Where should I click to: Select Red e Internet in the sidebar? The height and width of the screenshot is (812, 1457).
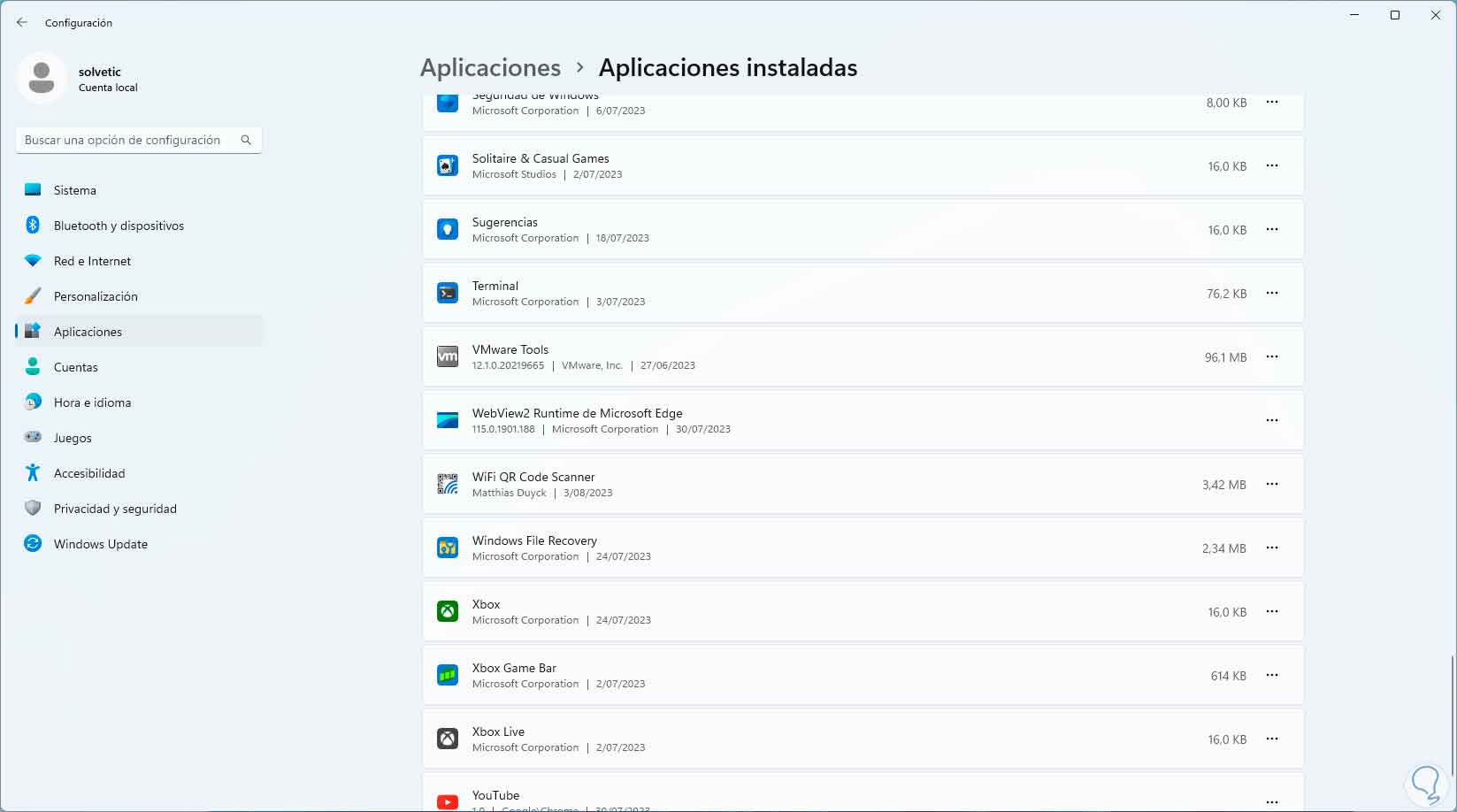[139, 261]
